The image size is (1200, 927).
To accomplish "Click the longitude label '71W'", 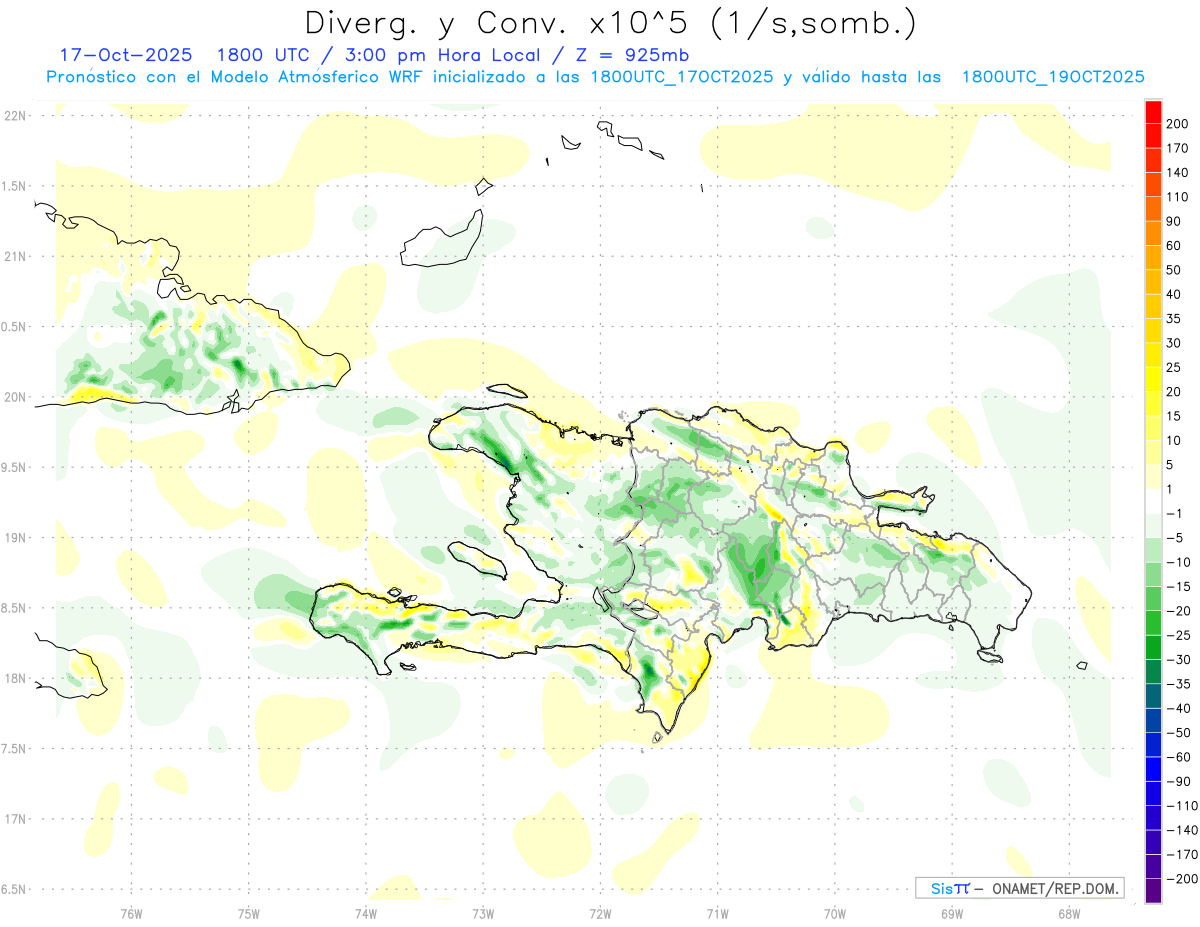I will coord(717,914).
